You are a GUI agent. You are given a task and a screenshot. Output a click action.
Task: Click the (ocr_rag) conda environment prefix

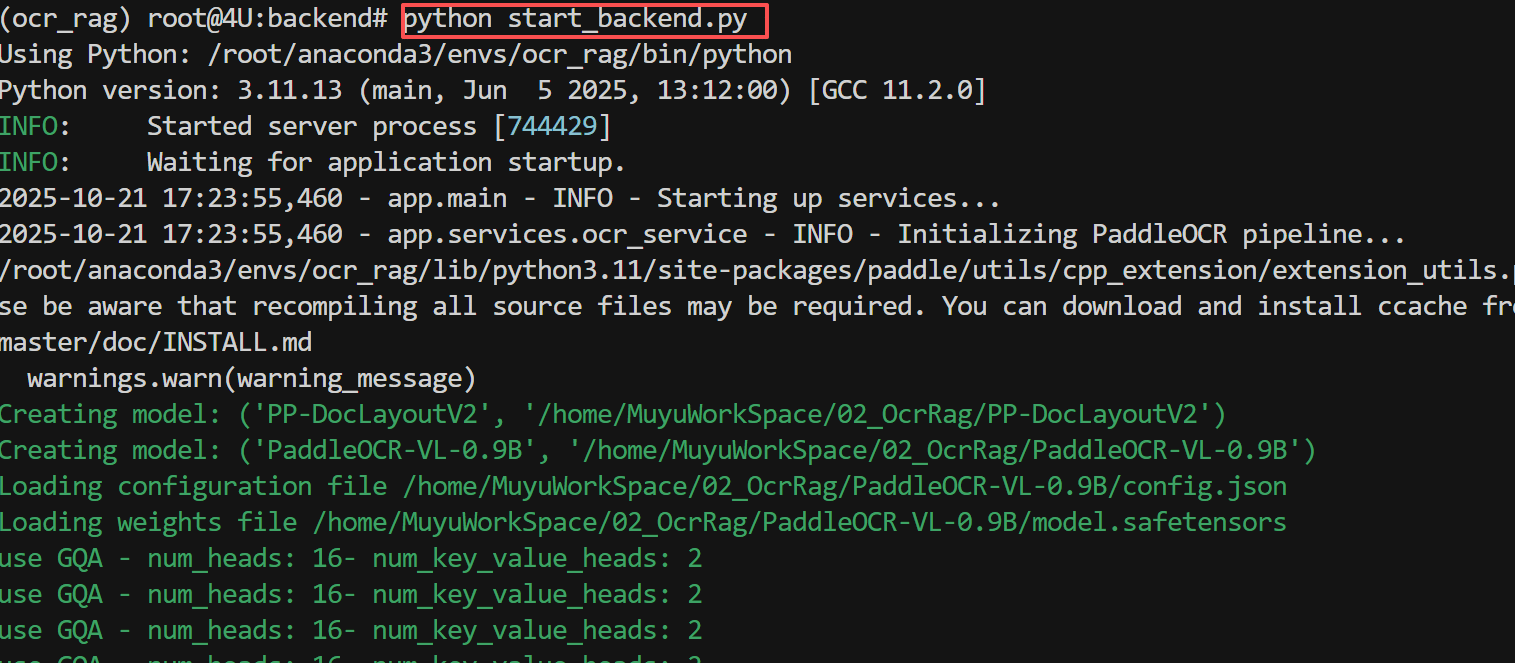pos(67,18)
